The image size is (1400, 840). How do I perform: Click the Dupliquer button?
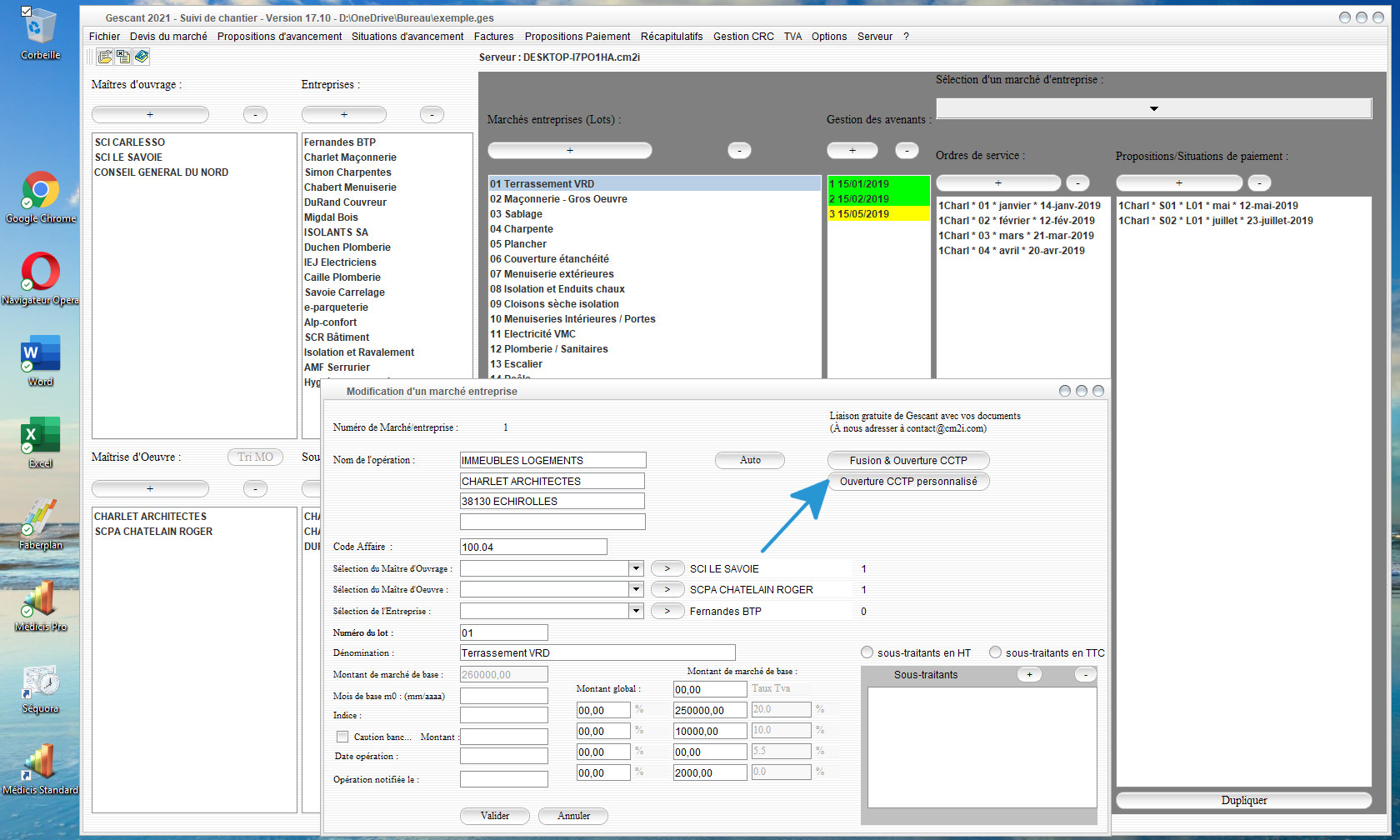tap(1244, 800)
